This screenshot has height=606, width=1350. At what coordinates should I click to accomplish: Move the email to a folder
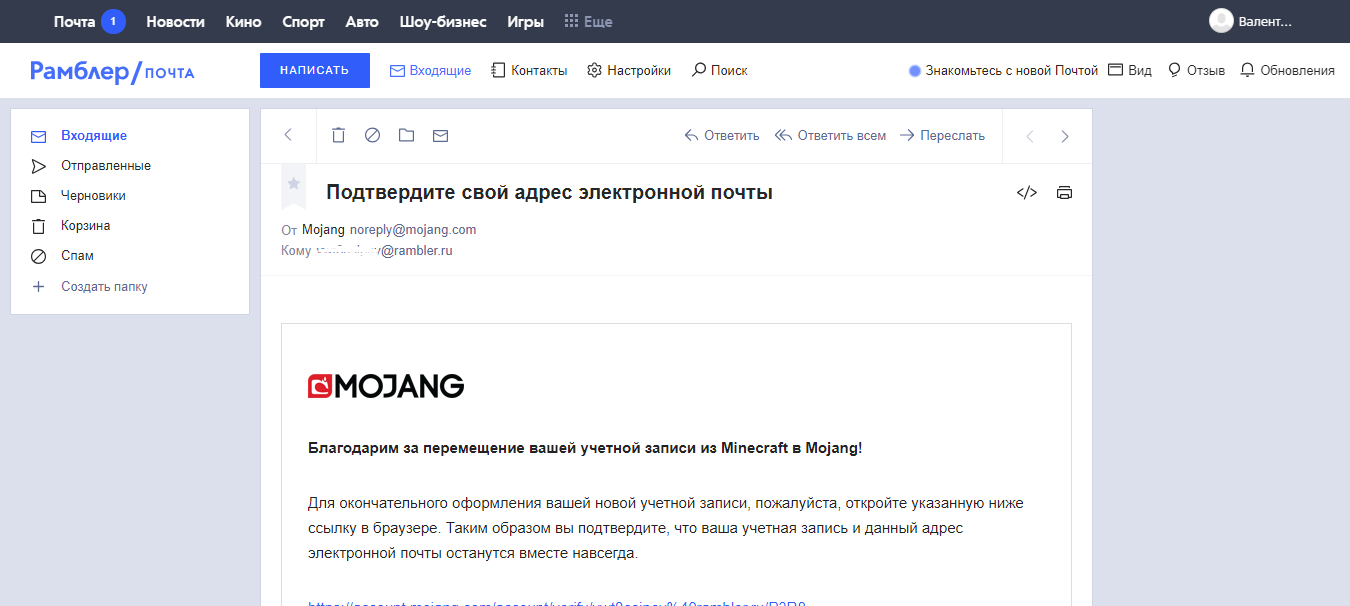point(406,135)
